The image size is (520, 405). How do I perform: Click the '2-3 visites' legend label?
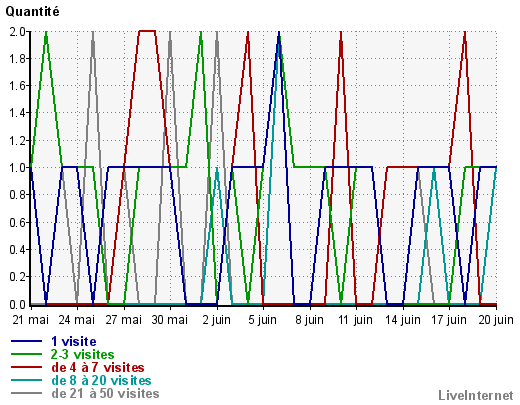tap(83, 354)
